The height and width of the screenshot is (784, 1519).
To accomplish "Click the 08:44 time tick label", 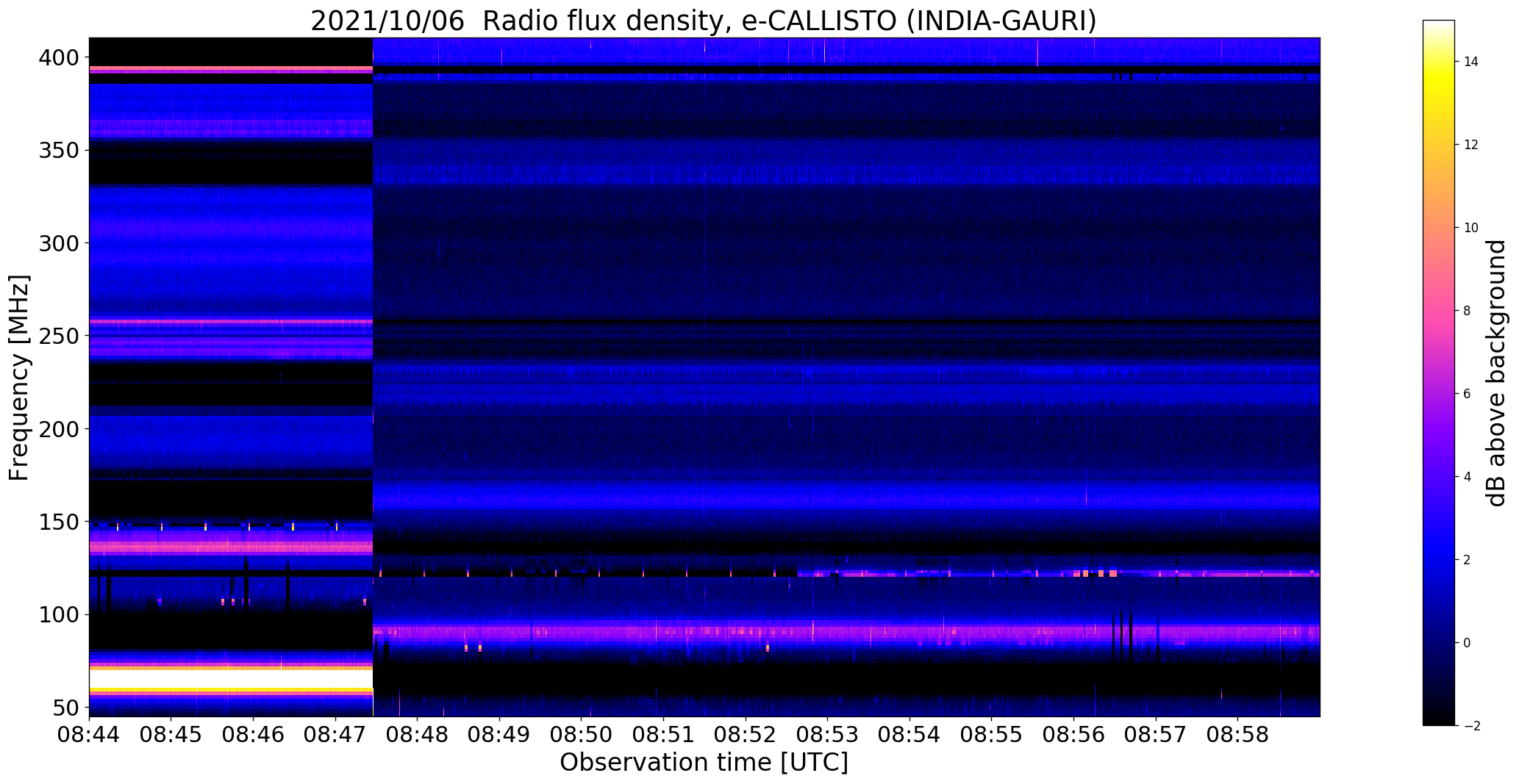I will click(x=90, y=735).
